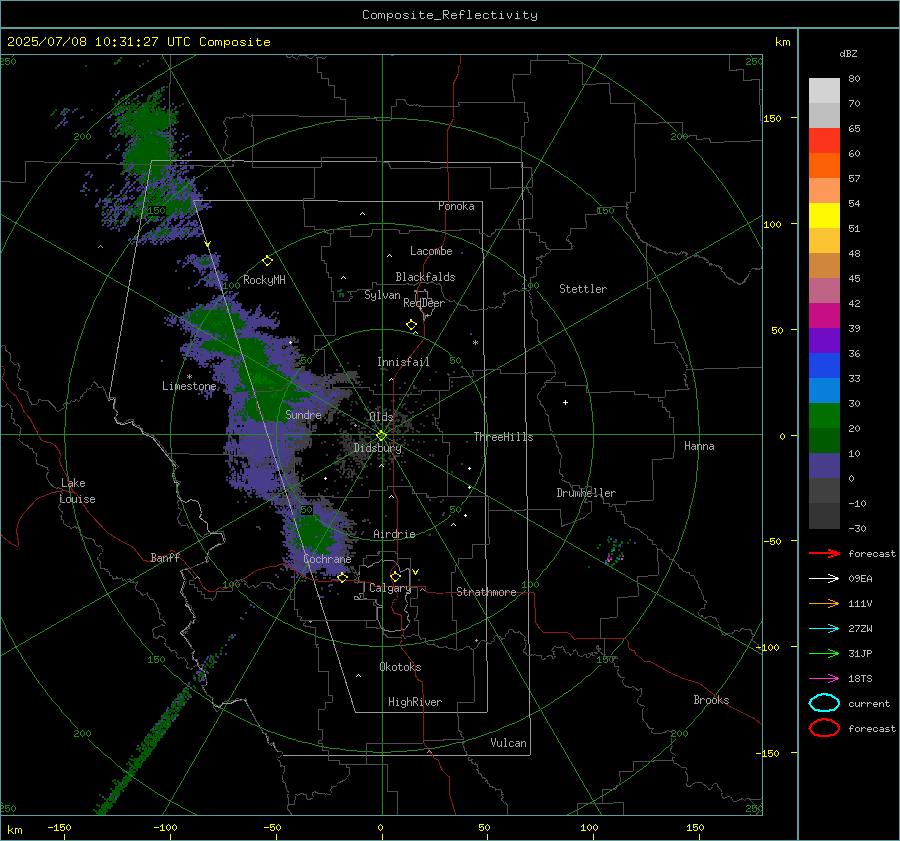Select the slate purple 0–10 dBZ swatch
This screenshot has height=841, width=900.
tap(824, 466)
